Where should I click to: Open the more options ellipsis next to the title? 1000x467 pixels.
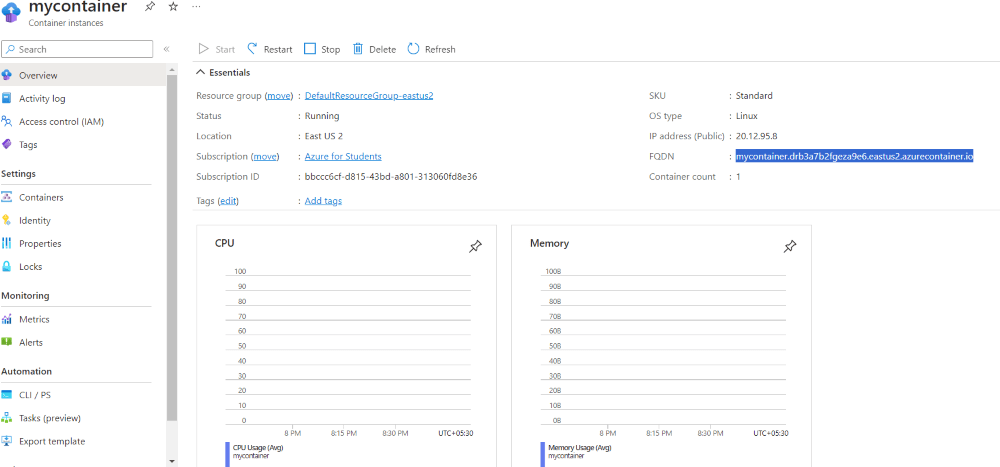[196, 6]
